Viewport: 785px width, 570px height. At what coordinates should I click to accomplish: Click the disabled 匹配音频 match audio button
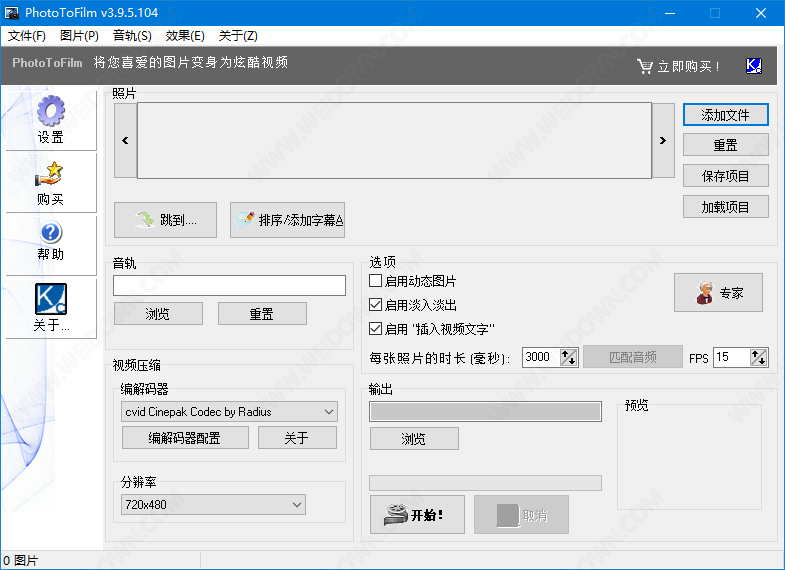(633, 357)
